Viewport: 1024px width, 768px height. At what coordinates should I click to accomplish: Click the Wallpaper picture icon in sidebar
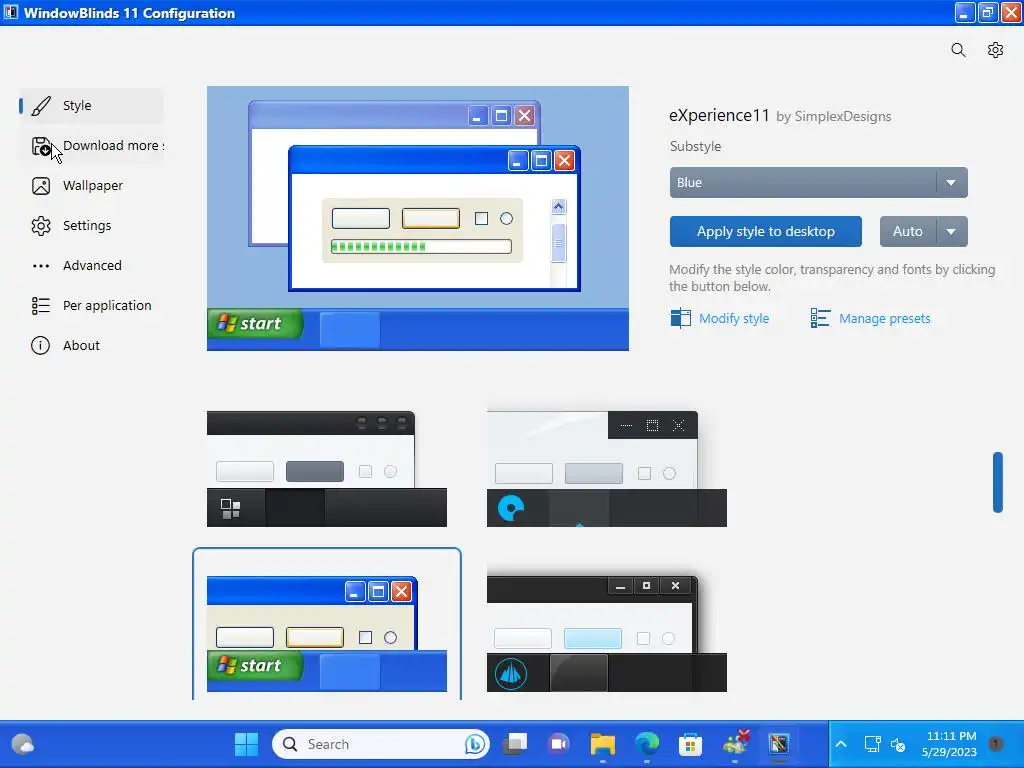pos(40,186)
